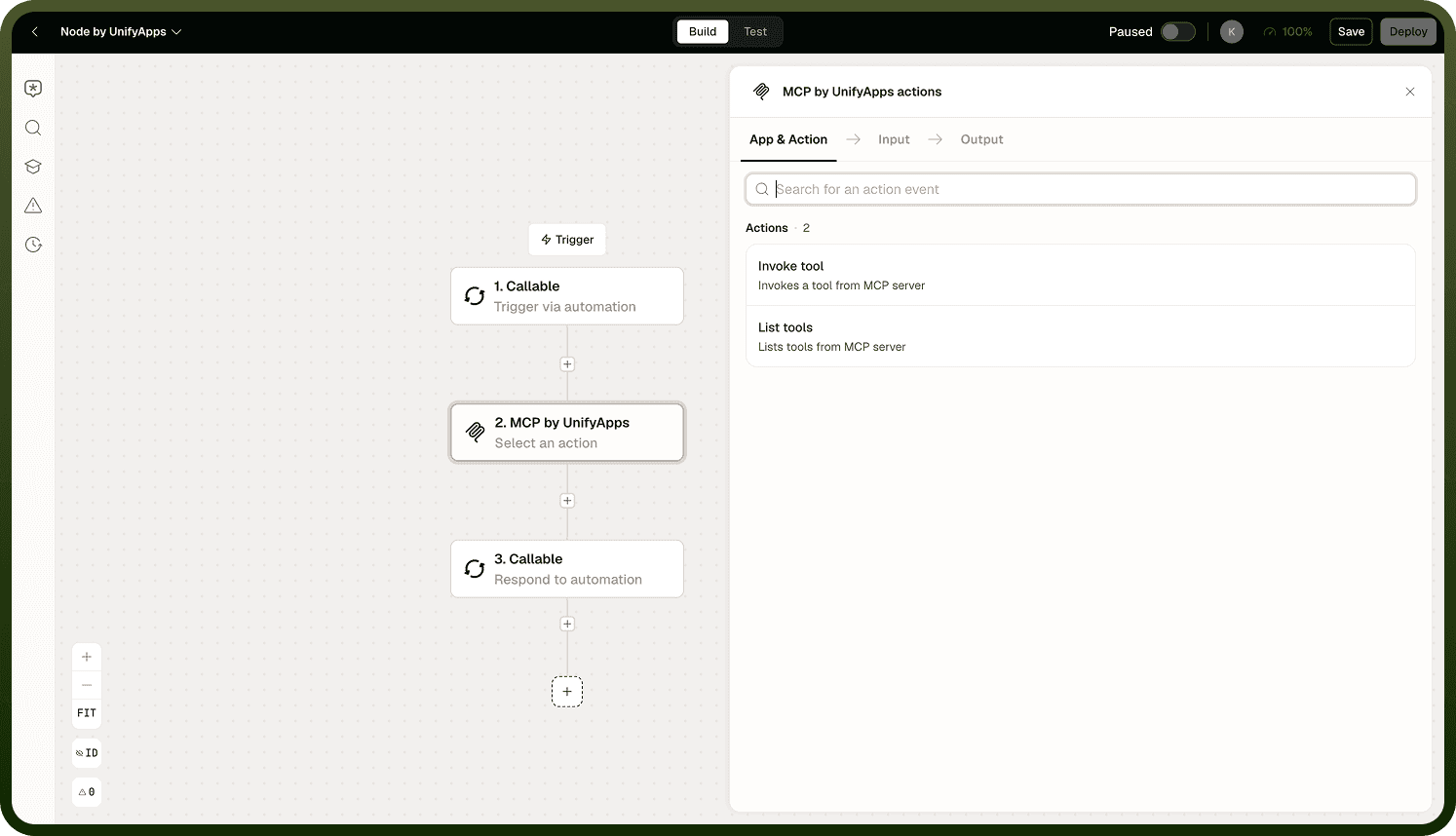The height and width of the screenshot is (836, 1456).
Task: Select the List tools action
Action: click(x=1081, y=337)
